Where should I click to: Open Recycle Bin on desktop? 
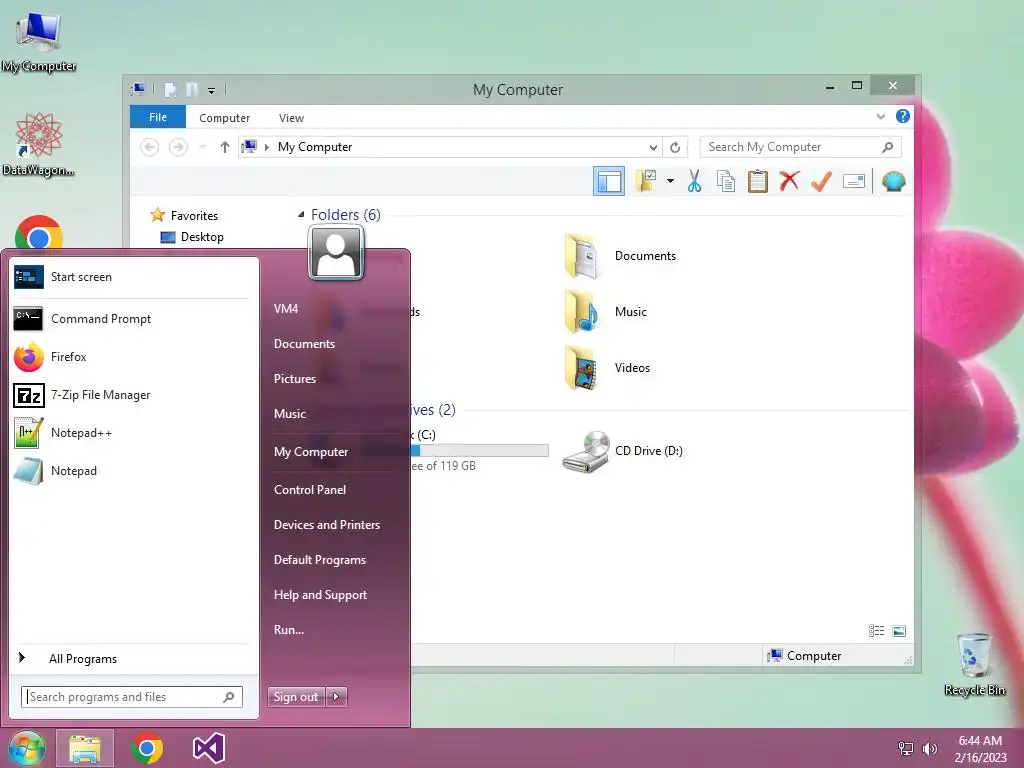point(974,664)
